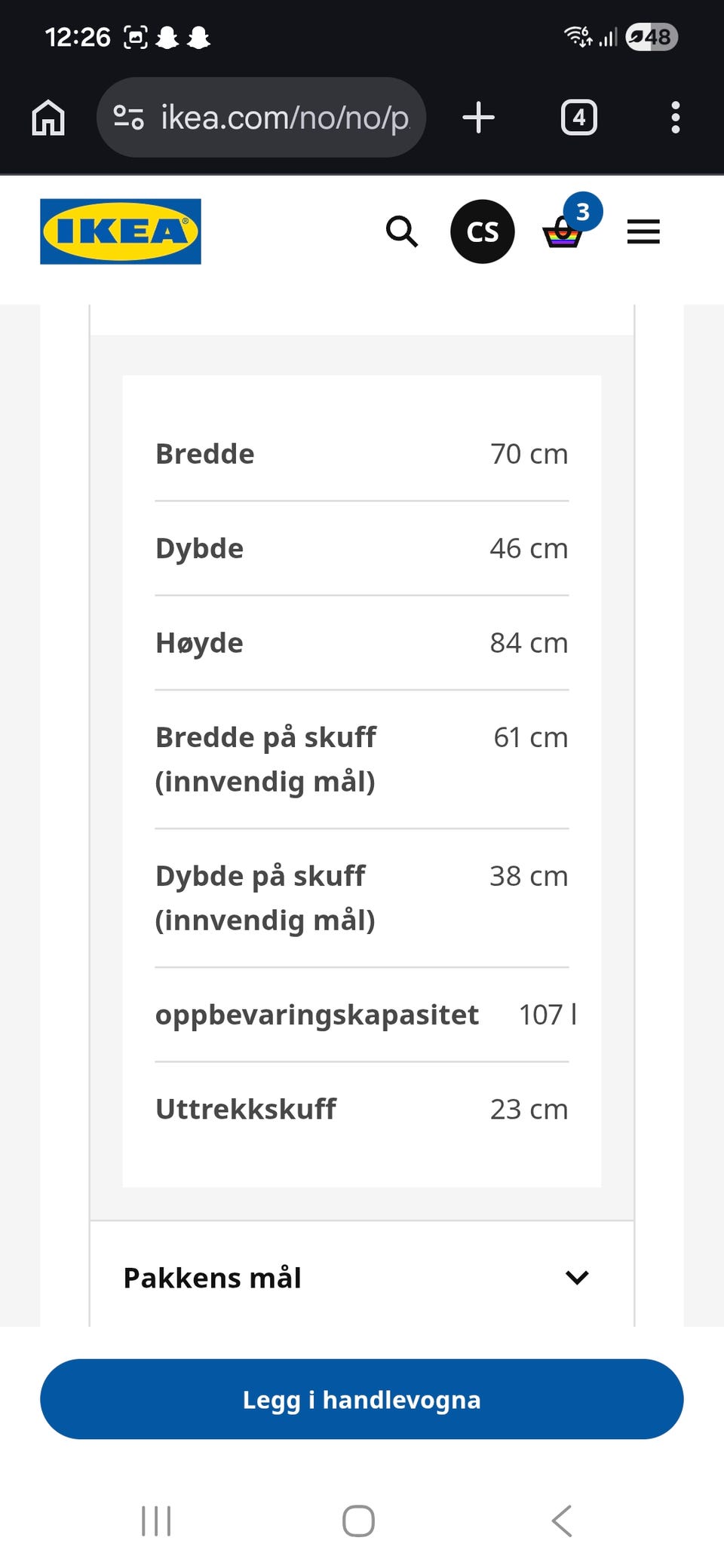Tap the site info icon in address bar
Image resolution: width=724 pixels, height=1568 pixels.
(128, 118)
